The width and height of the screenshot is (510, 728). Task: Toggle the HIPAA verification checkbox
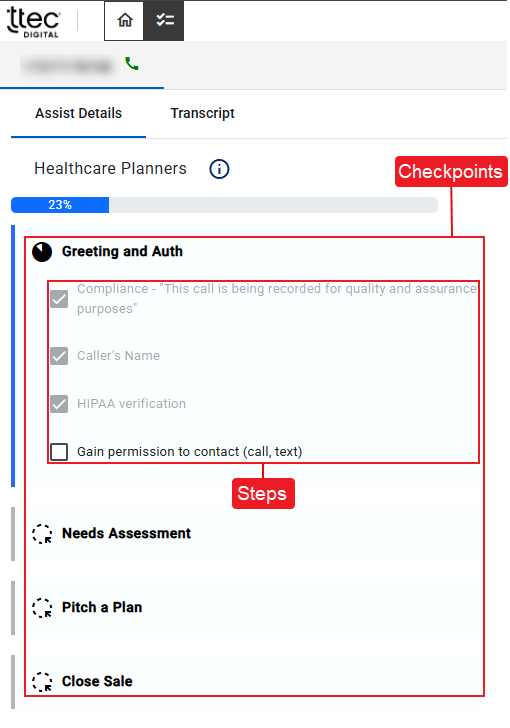59,404
